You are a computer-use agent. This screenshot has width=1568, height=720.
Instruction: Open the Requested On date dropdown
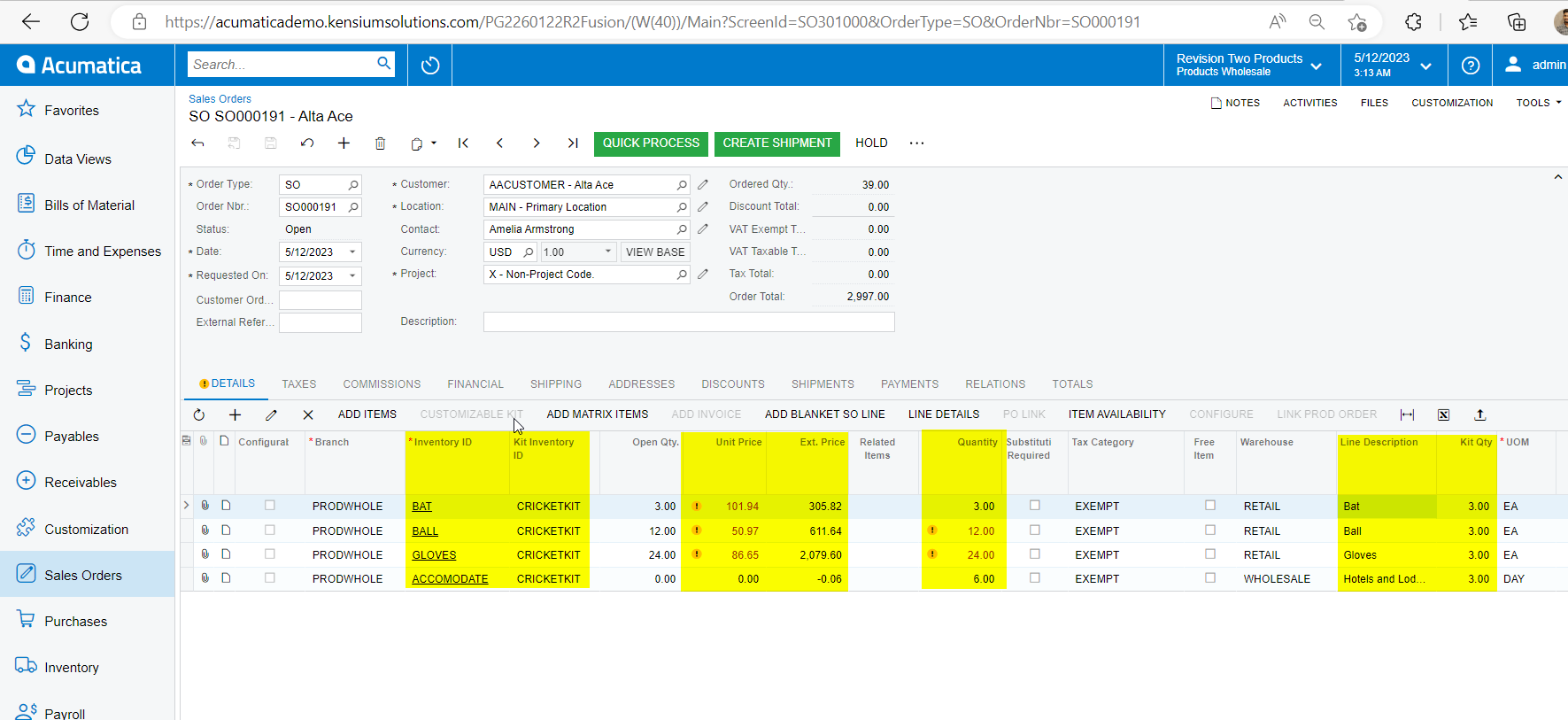tap(352, 276)
